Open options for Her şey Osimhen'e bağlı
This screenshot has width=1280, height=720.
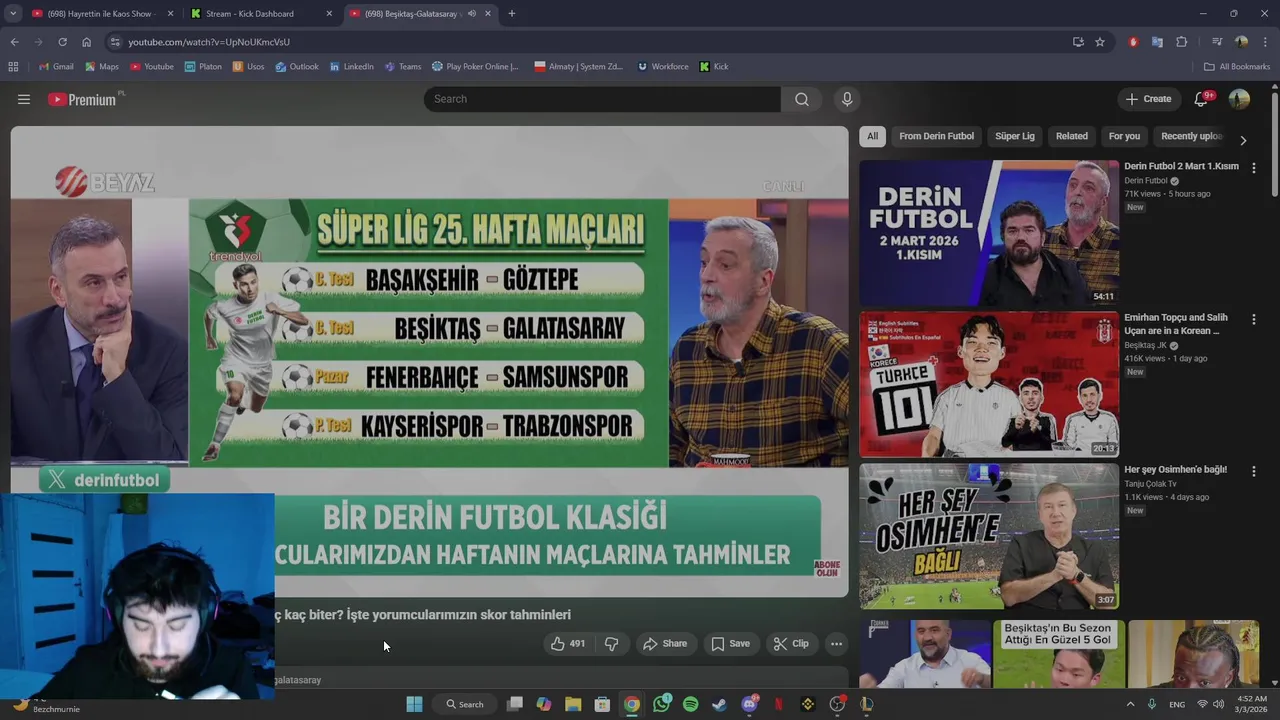click(x=1253, y=471)
